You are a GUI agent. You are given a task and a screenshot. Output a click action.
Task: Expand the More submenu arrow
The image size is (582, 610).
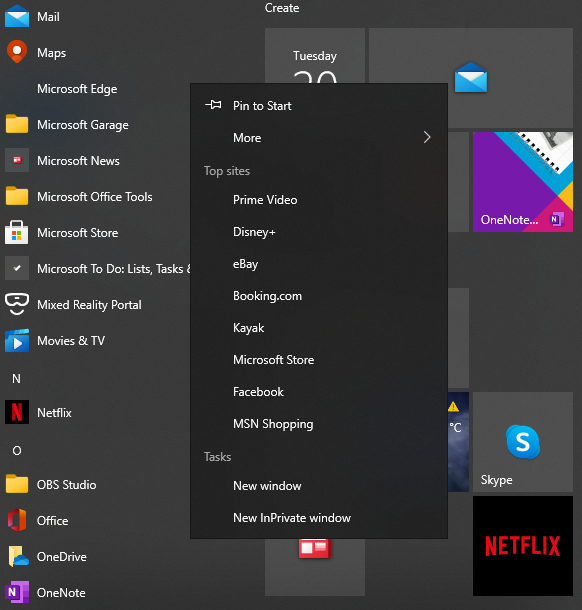[x=427, y=137]
